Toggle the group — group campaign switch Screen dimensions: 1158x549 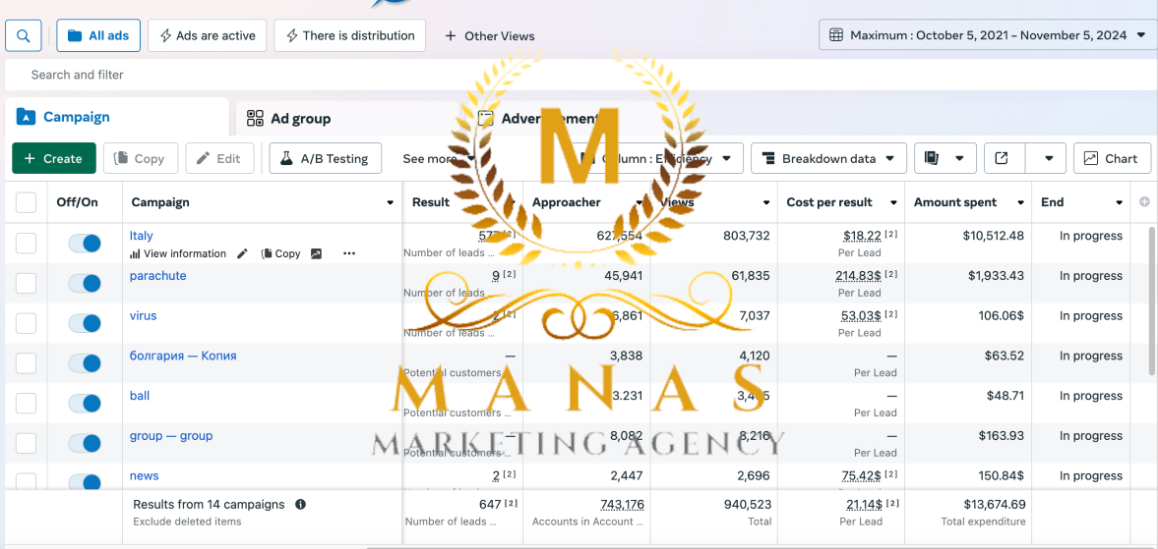tap(84, 443)
